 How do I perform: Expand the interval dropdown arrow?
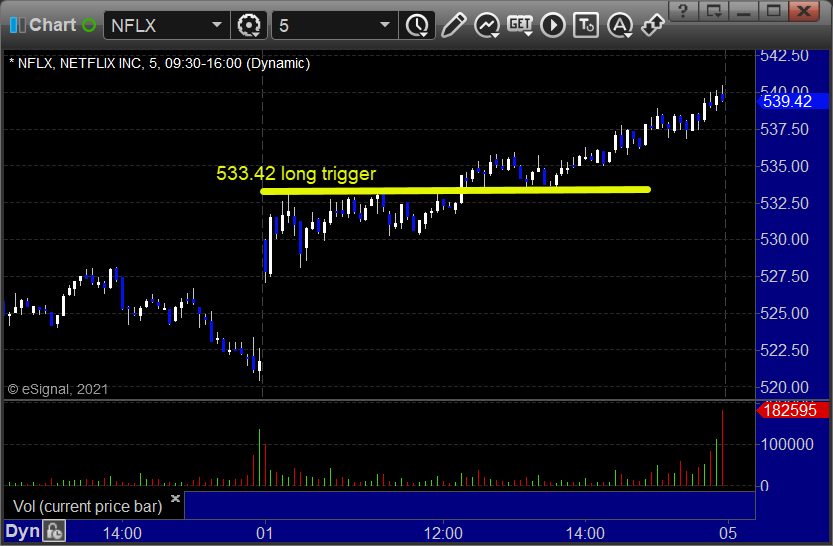[x=385, y=25]
